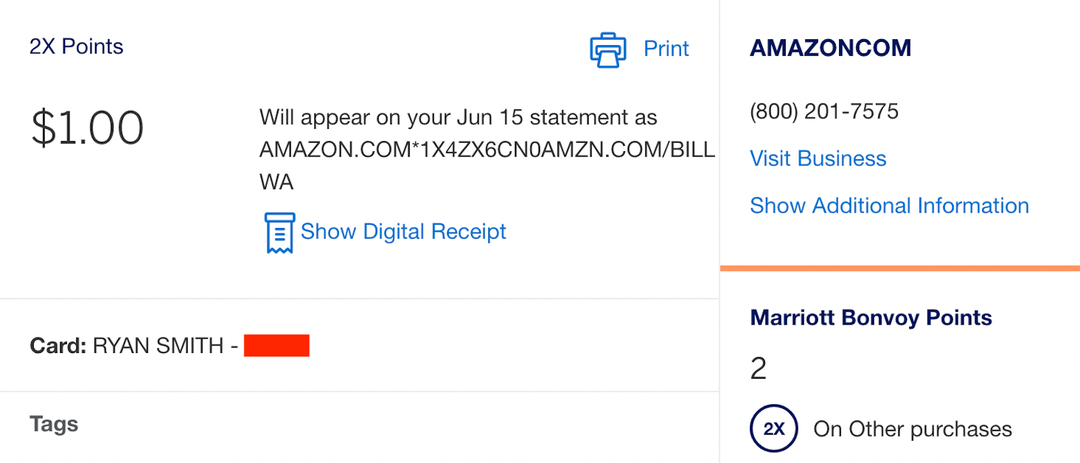
Task: Click the orange divider line
Action: pos(899,268)
